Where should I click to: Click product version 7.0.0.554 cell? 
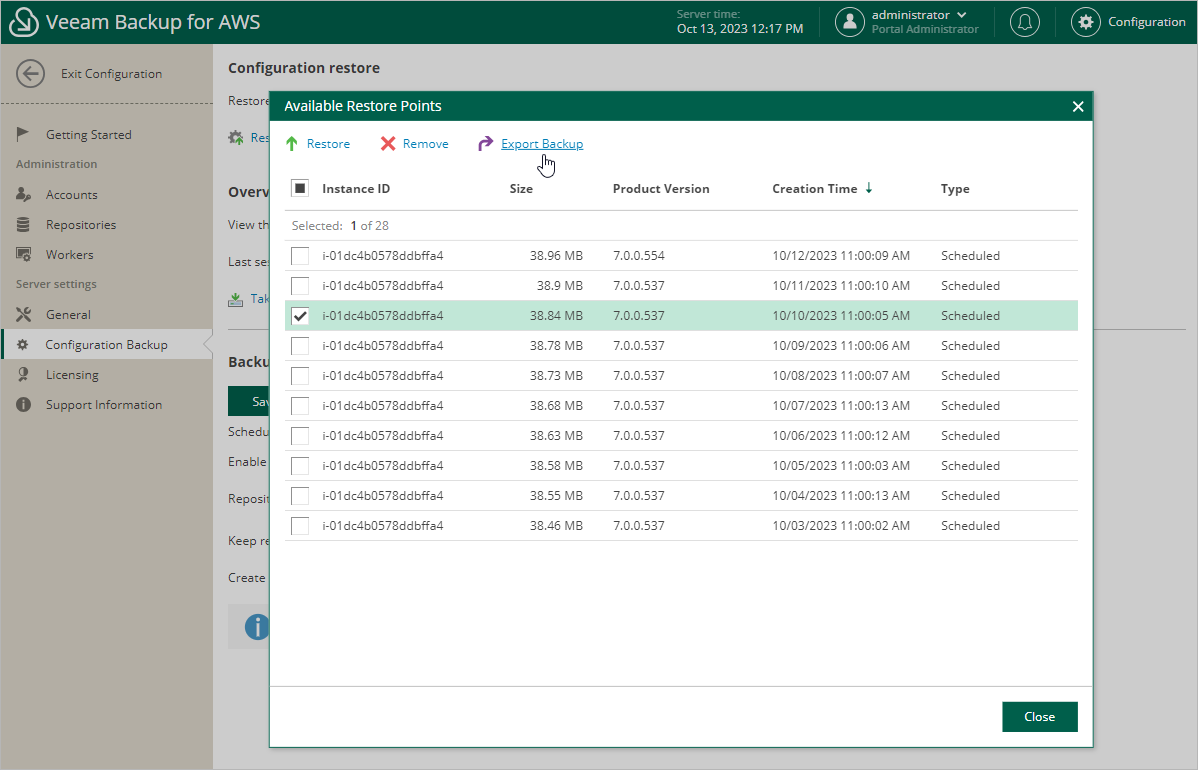[x=639, y=256]
